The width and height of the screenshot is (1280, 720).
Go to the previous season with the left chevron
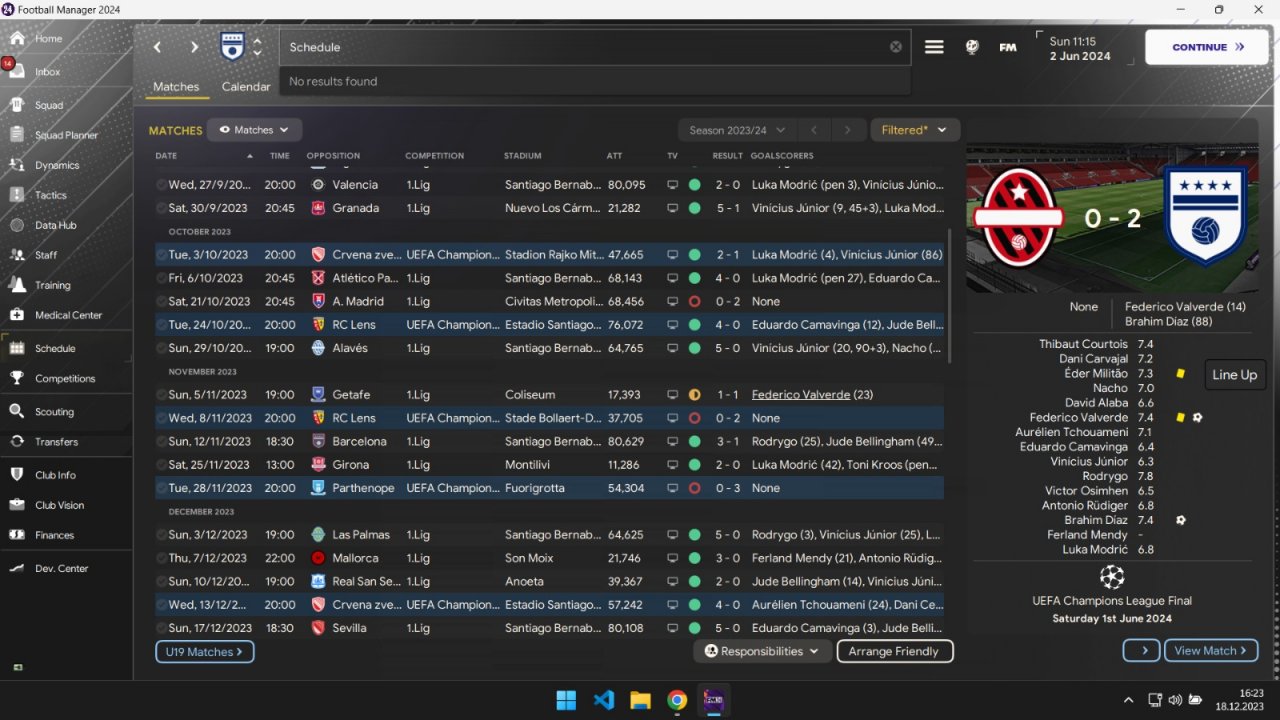click(815, 130)
